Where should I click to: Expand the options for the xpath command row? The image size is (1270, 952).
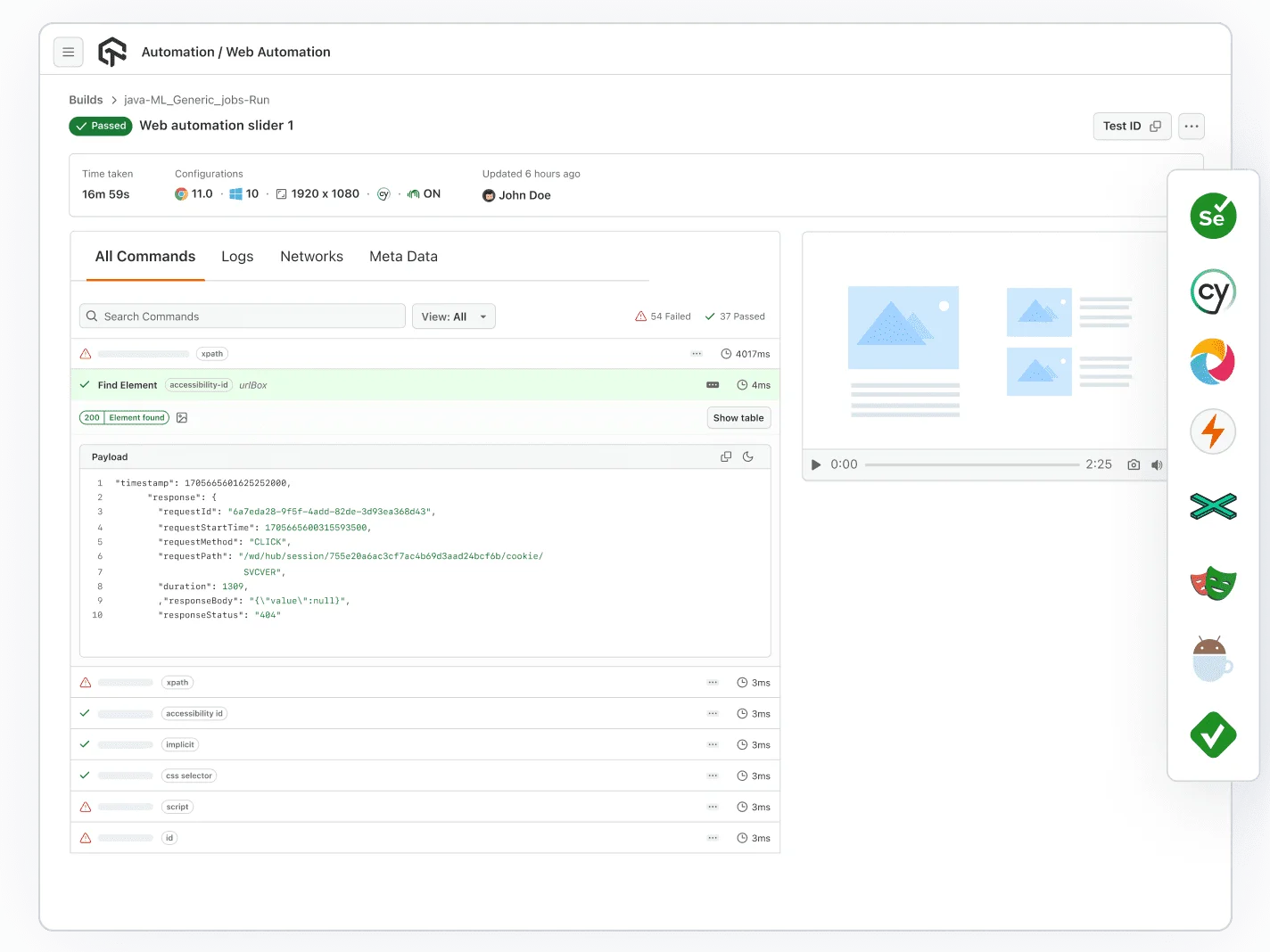[696, 353]
